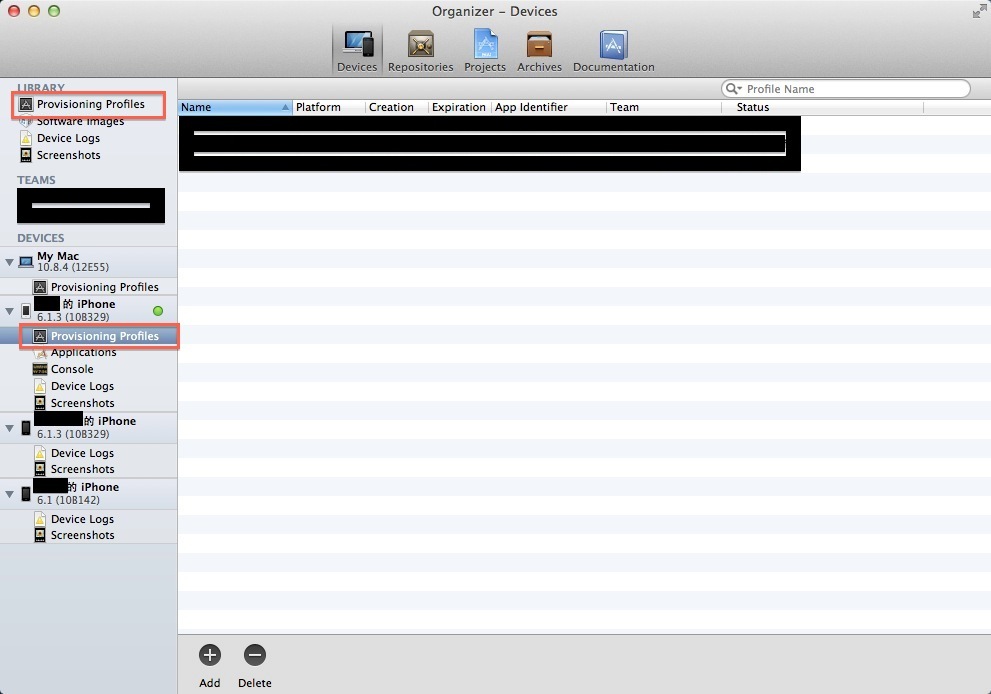The height and width of the screenshot is (694, 991).
Task: Select Provisioning Profiles under the connected iPhone
Action: [x=88, y=336]
